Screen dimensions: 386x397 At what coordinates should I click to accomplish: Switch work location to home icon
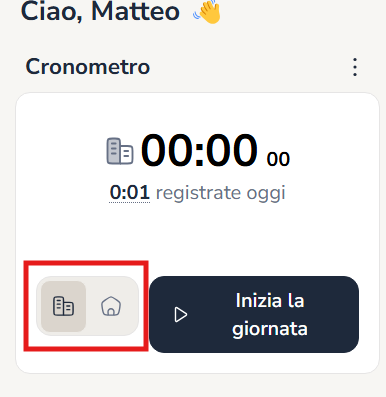111,306
